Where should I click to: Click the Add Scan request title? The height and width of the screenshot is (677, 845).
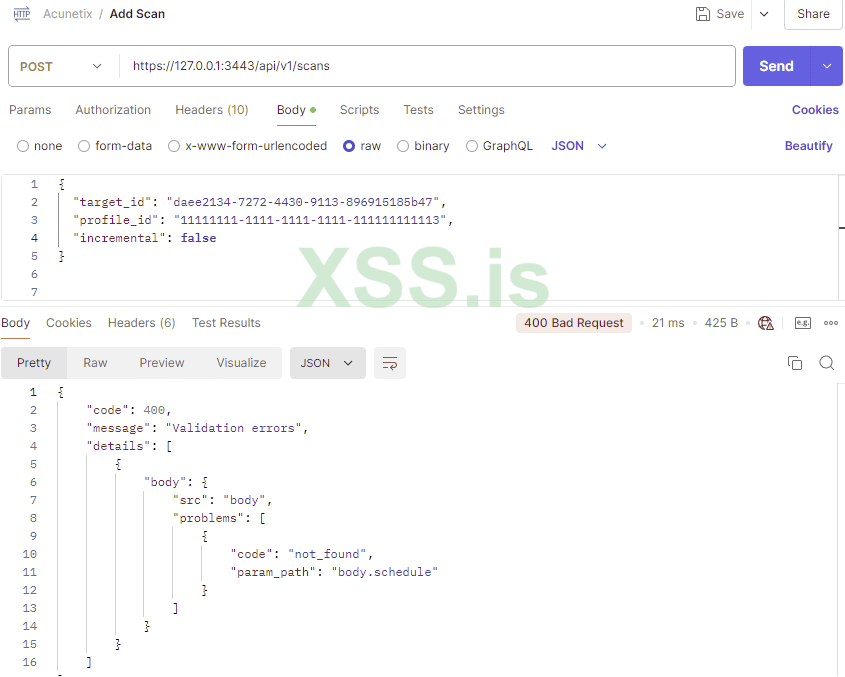(x=137, y=14)
